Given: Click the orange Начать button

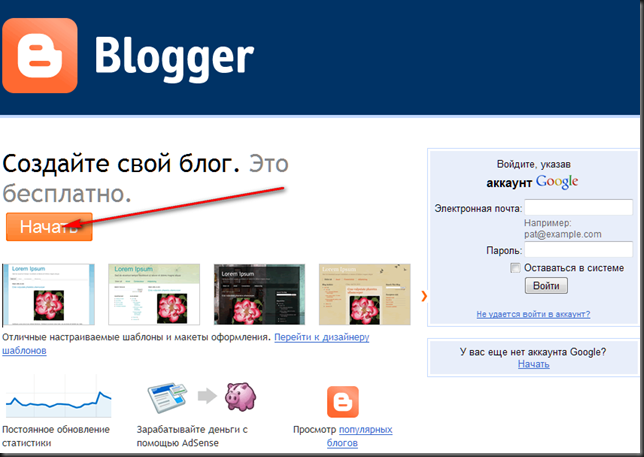Looking at the screenshot, I should click(x=49, y=227).
